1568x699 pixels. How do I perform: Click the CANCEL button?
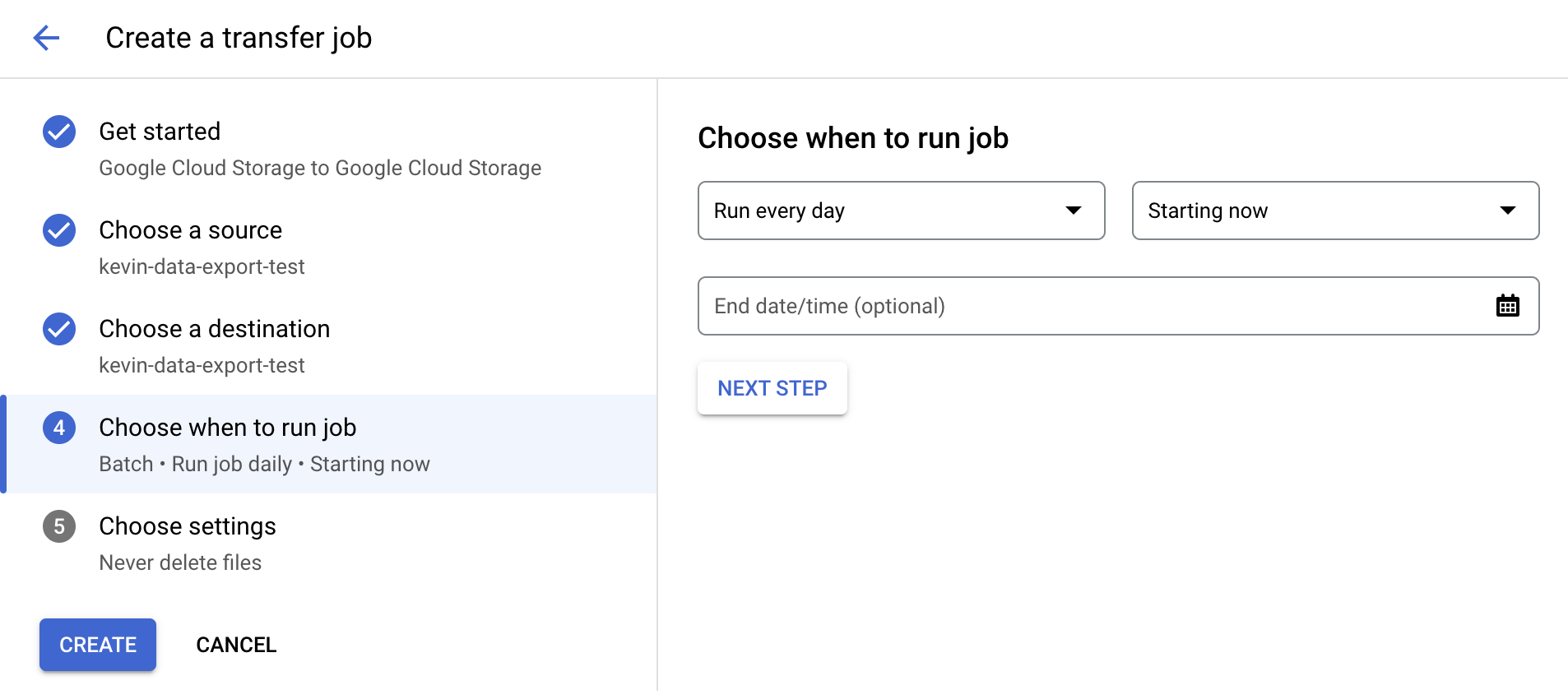236,645
